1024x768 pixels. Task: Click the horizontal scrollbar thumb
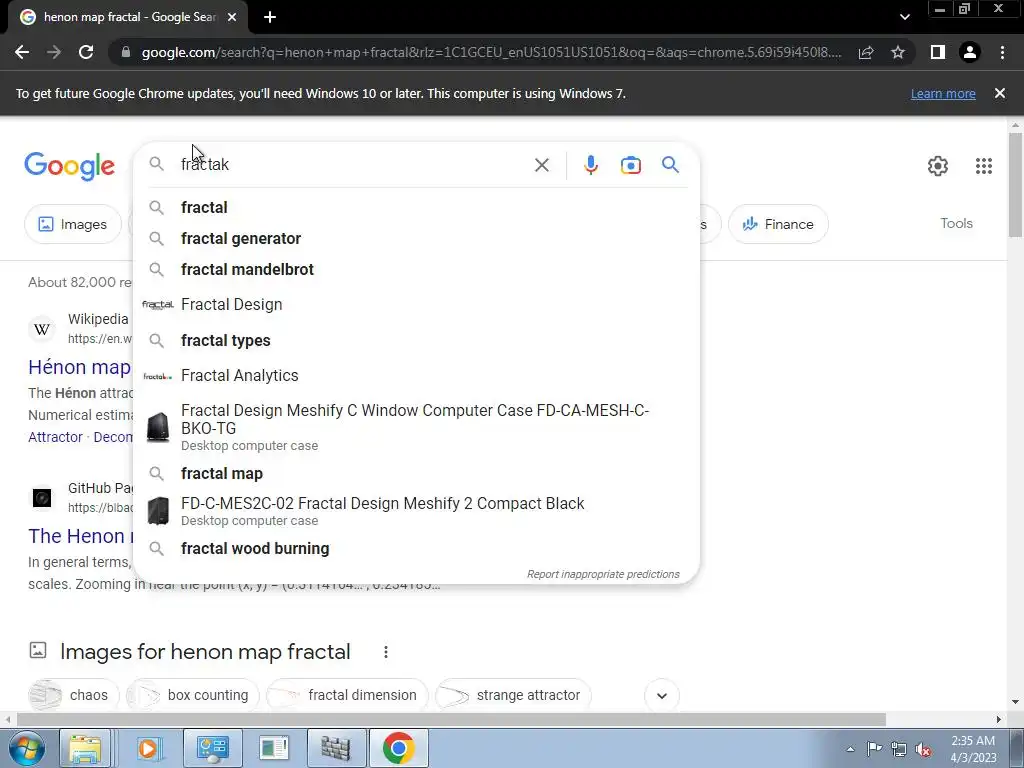click(x=451, y=720)
